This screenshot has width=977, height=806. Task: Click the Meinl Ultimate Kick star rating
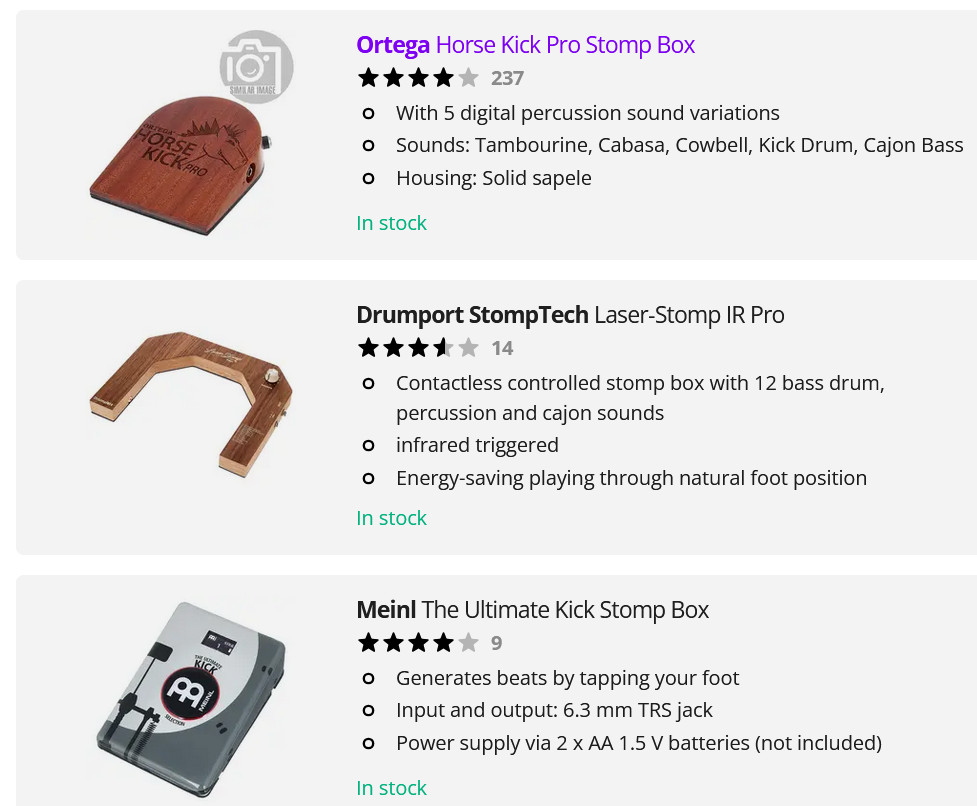click(418, 643)
